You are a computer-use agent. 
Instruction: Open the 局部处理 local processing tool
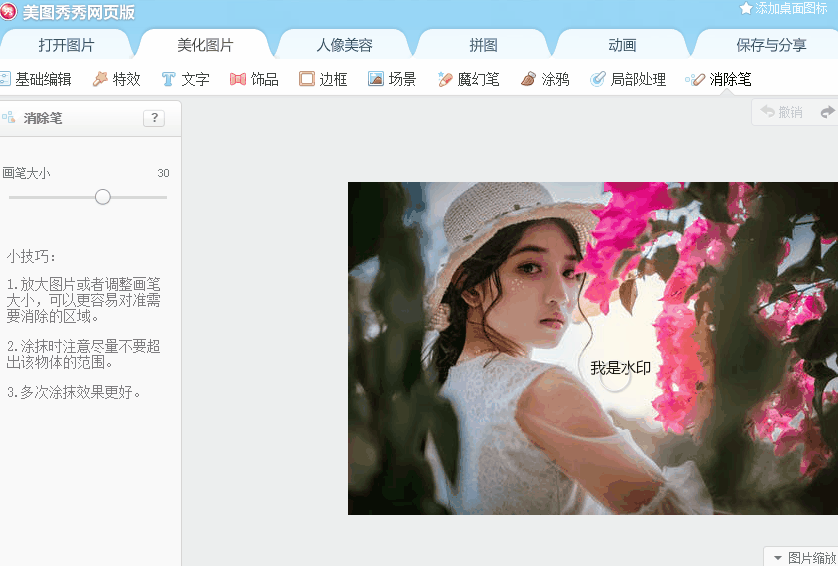coord(628,79)
